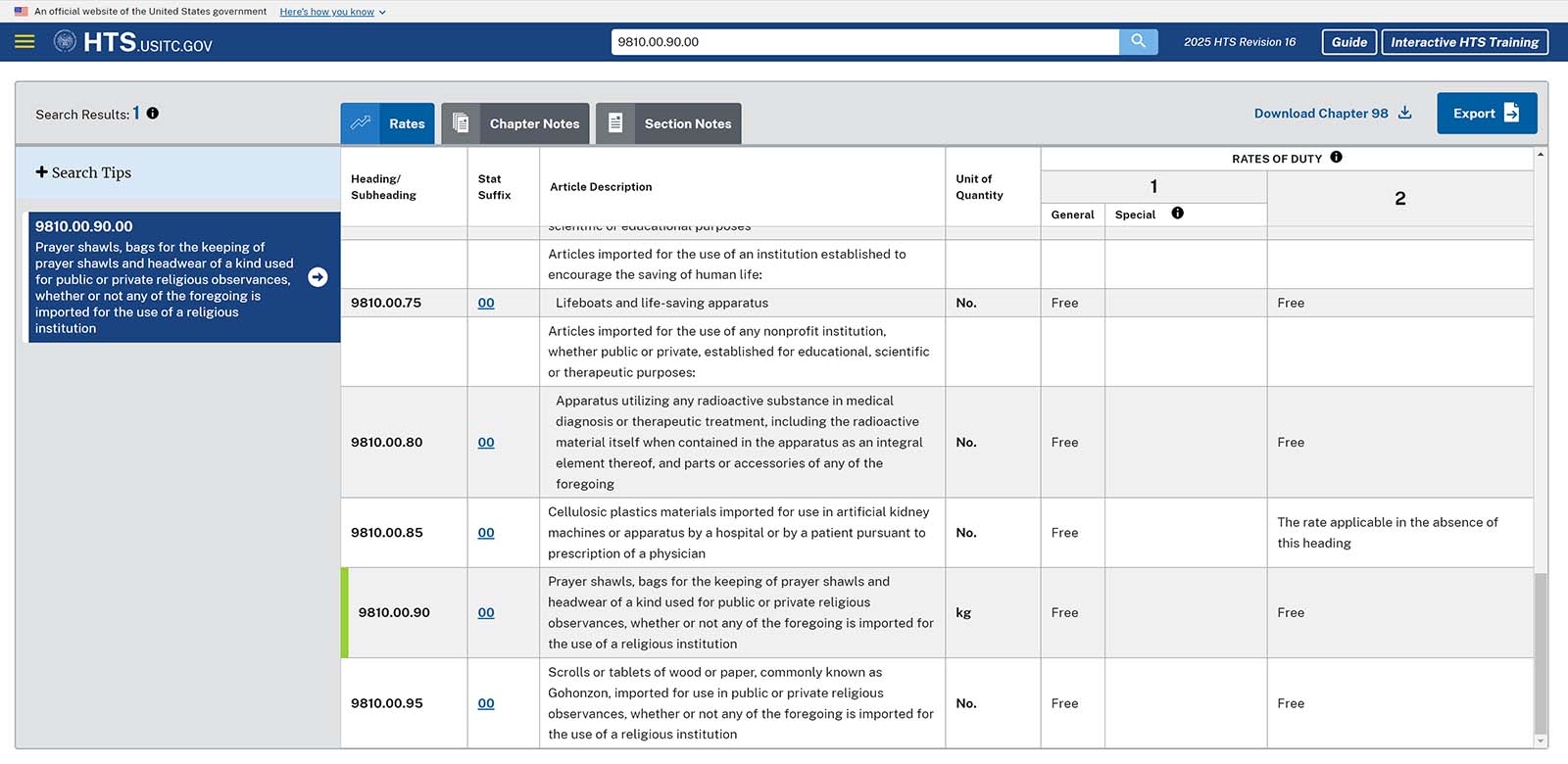Open stat suffix 00 for 9810.00.90

(486, 613)
